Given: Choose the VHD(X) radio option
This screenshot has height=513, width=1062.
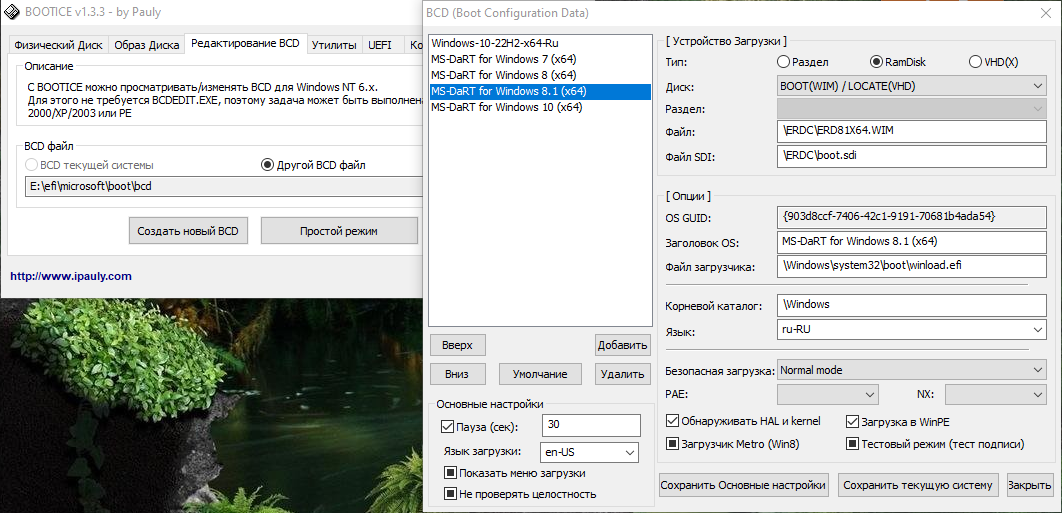Looking at the screenshot, I should pyautogui.click(x=975, y=62).
